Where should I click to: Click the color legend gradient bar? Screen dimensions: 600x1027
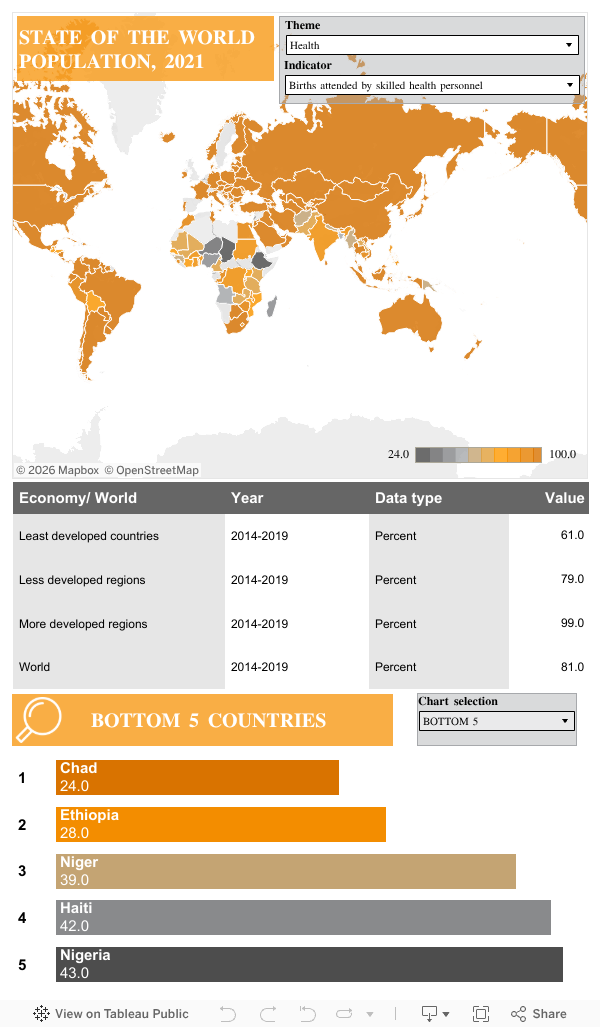tap(478, 455)
